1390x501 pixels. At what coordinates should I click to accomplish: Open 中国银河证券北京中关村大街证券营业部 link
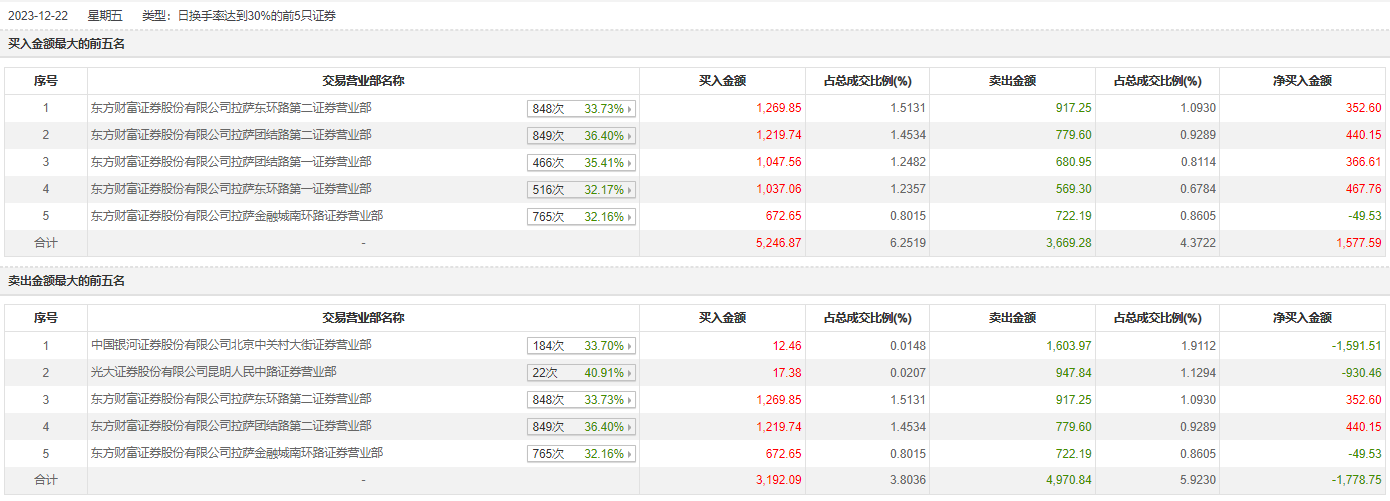click(231, 345)
